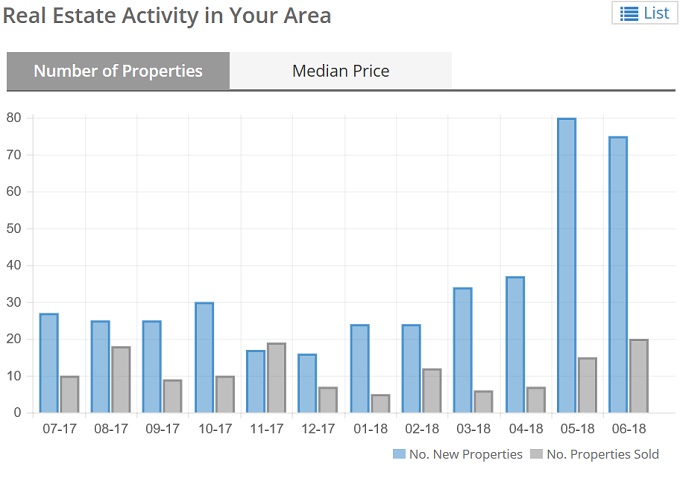The width and height of the screenshot is (680, 478).
Task: Click the 02-18 properties sold bar
Action: 432,390
